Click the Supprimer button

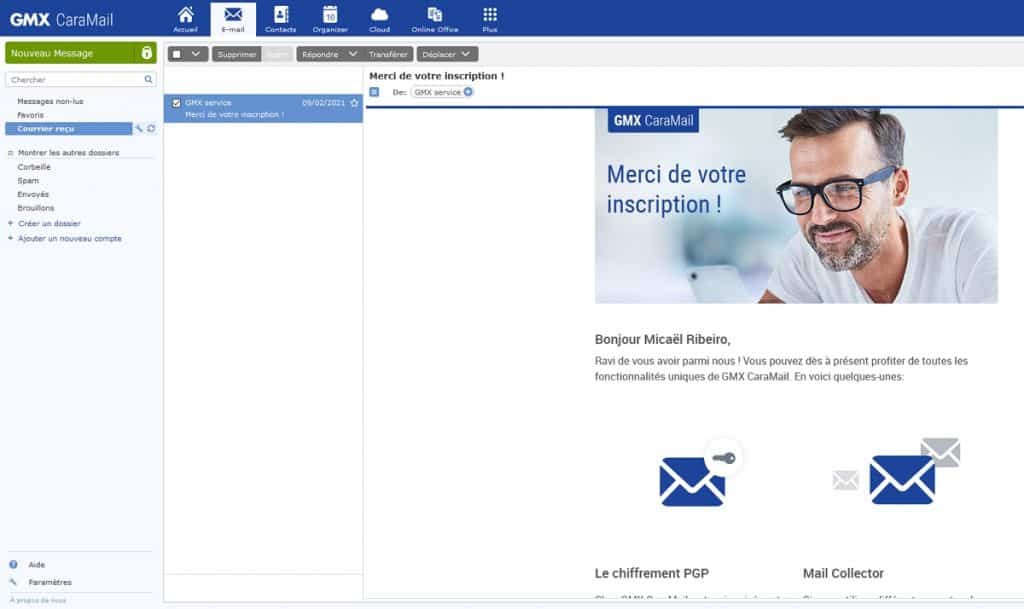tap(236, 54)
